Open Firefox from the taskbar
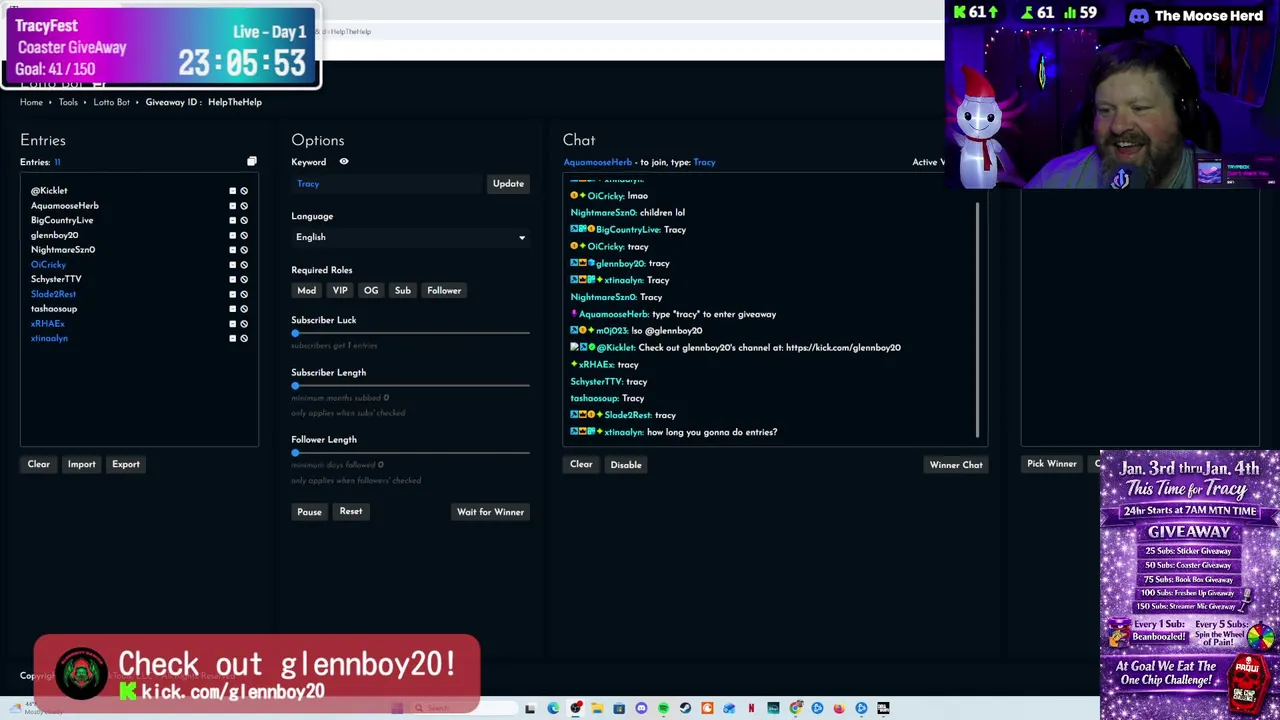 point(839,708)
